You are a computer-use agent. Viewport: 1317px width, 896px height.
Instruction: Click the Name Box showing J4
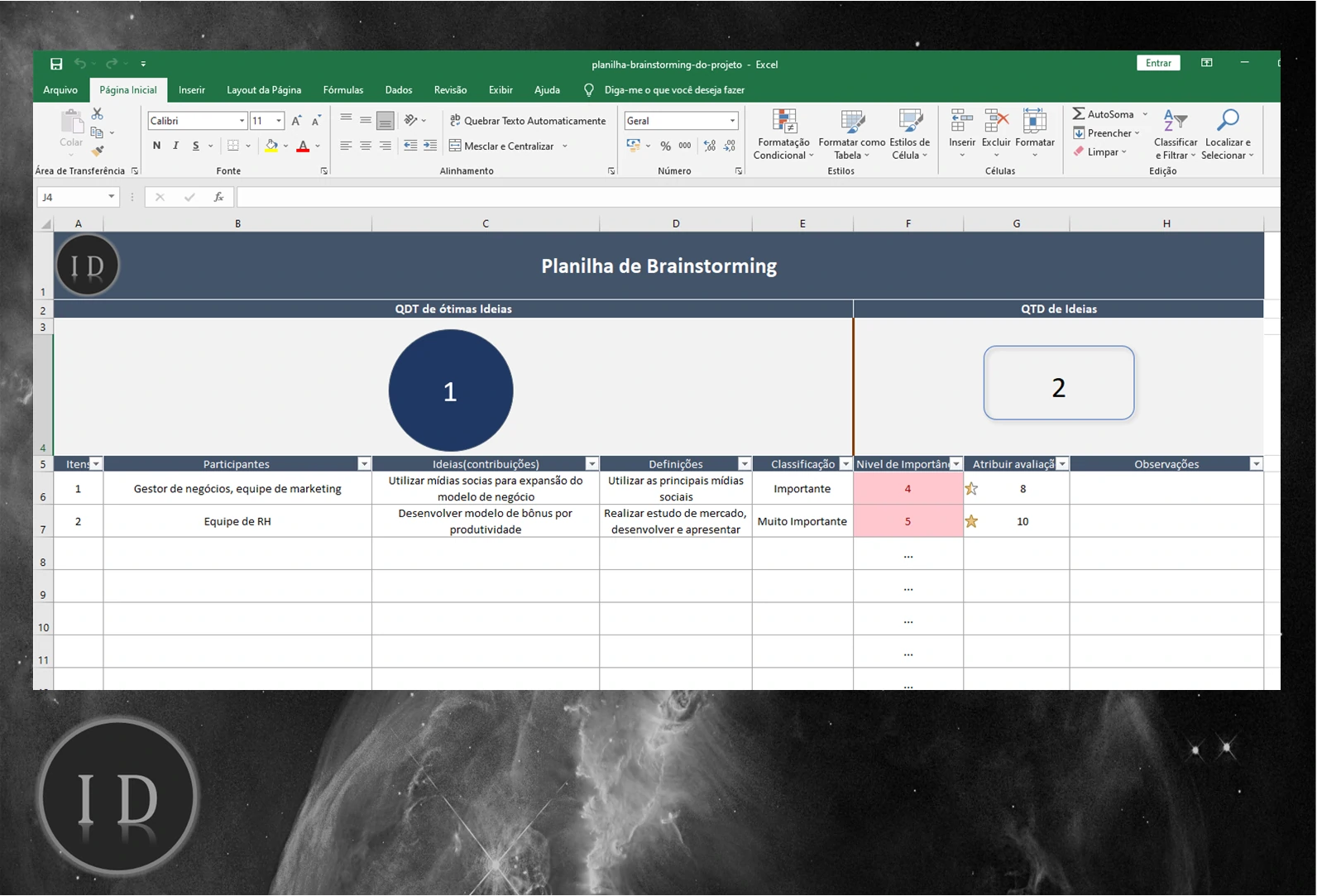point(70,197)
